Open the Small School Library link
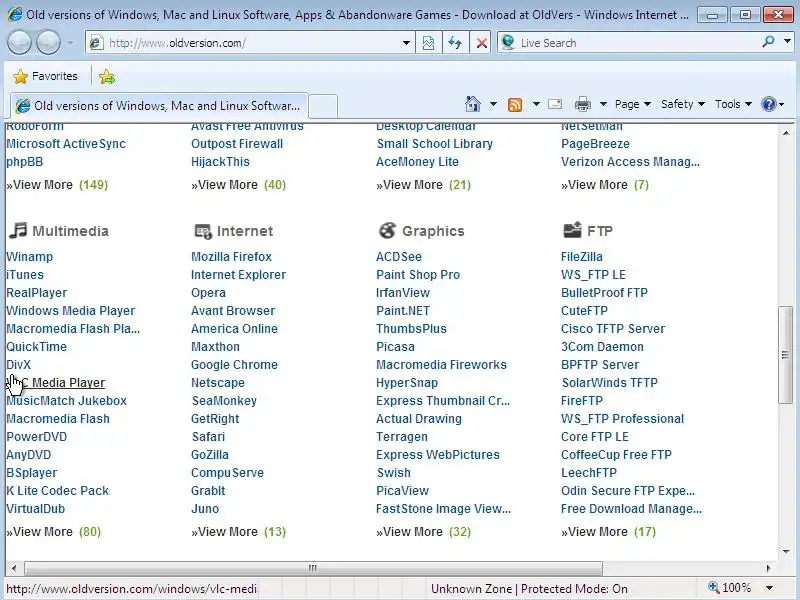 435,144
